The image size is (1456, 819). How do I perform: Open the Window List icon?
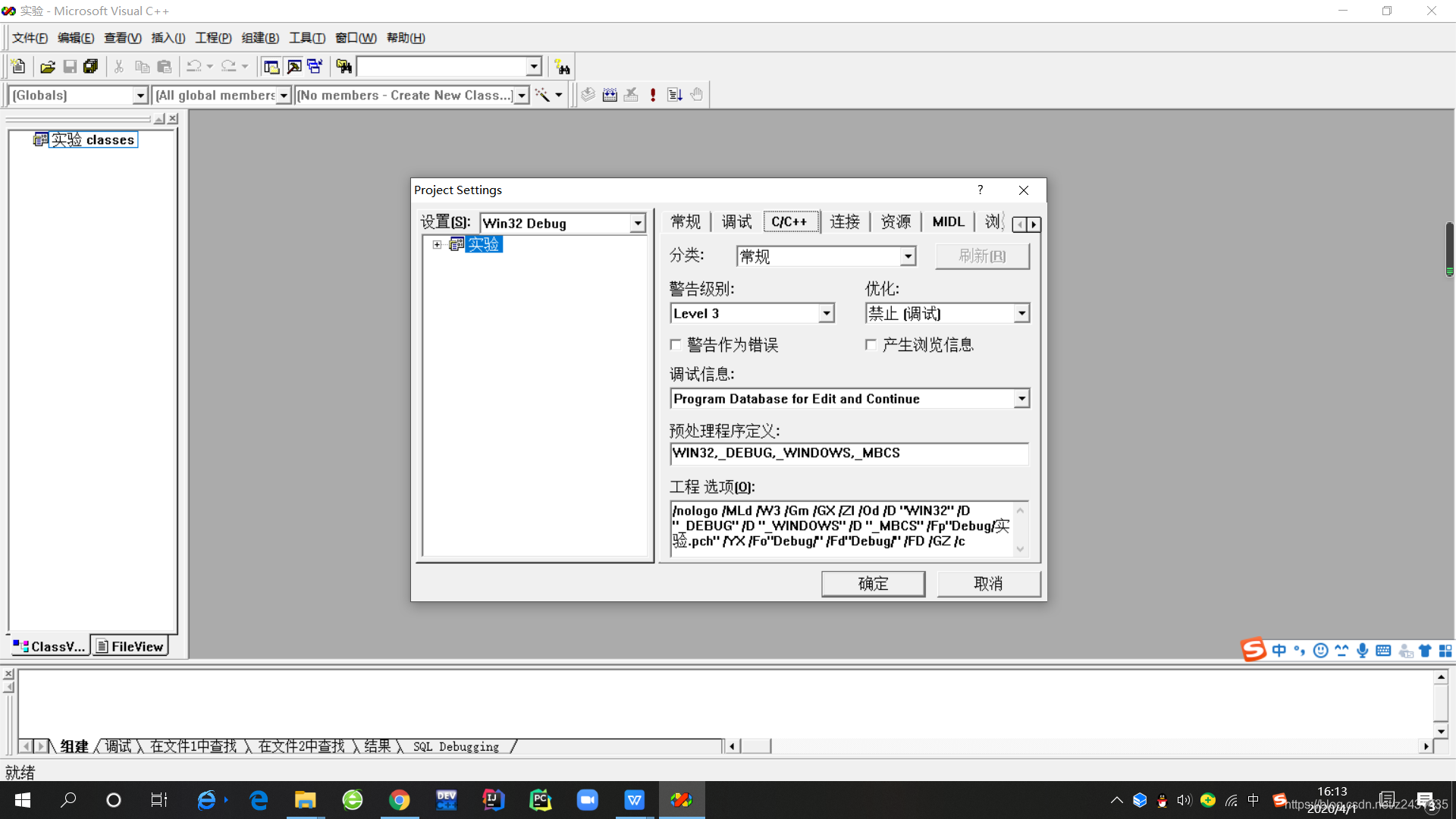click(x=315, y=67)
